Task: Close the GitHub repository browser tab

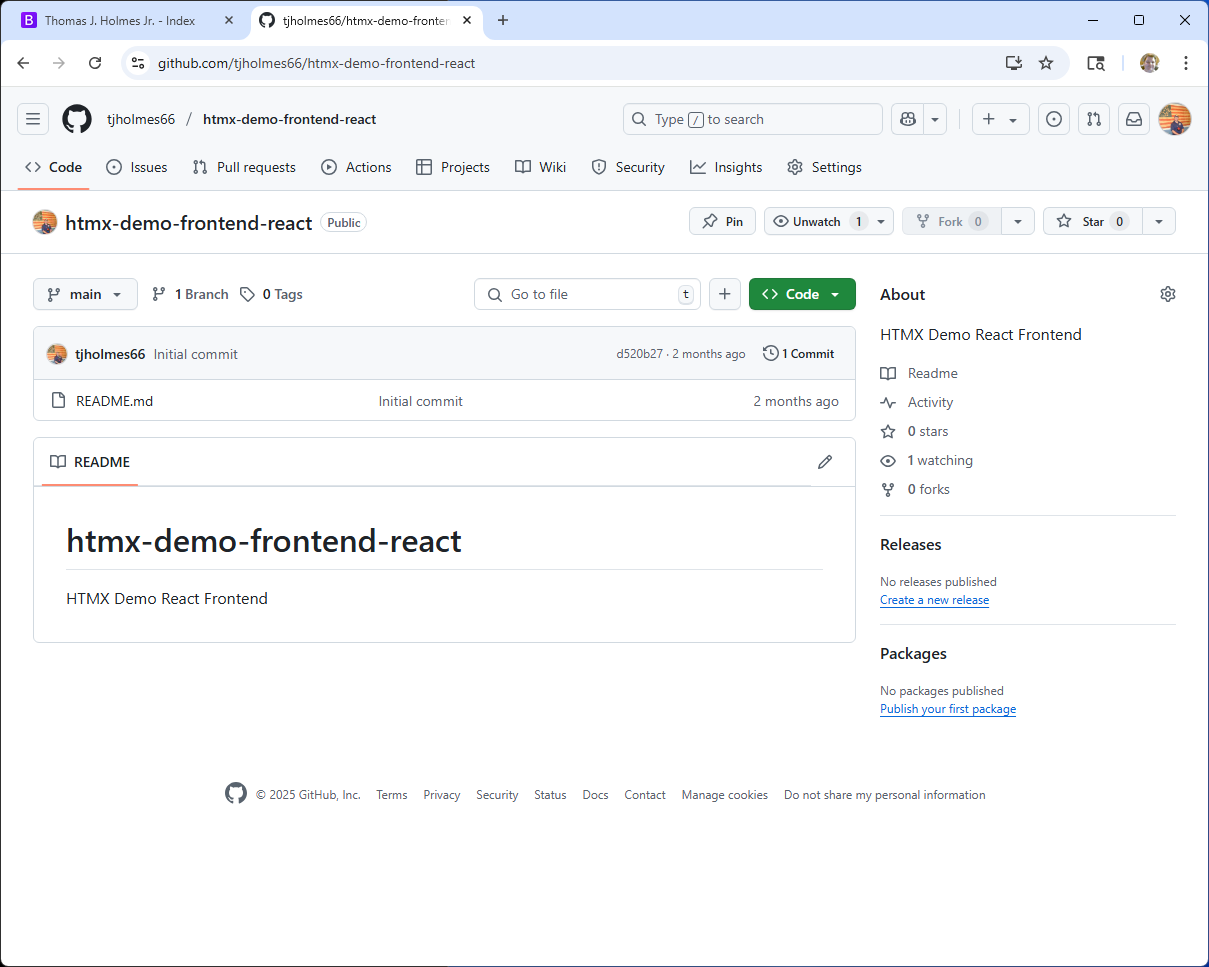Action: [467, 20]
